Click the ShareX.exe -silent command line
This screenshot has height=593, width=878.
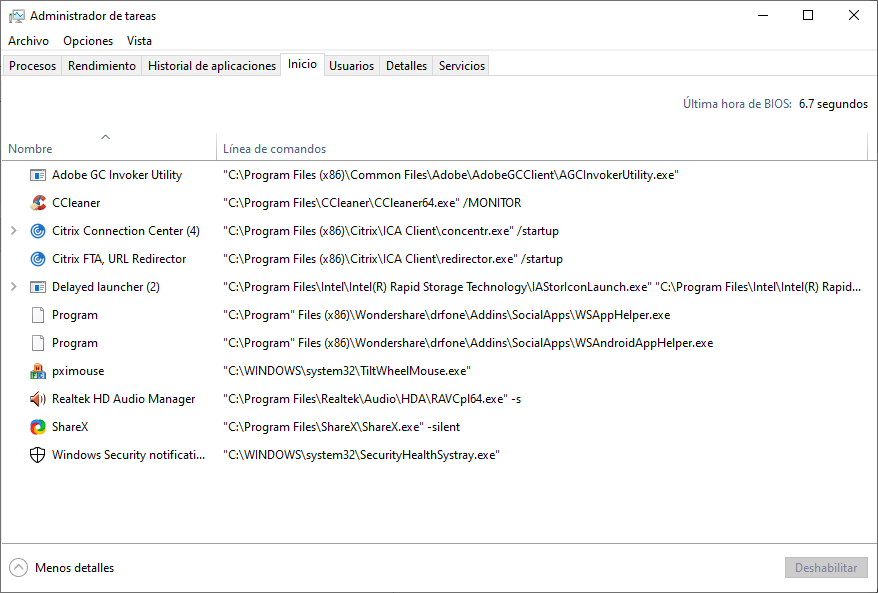click(x=342, y=427)
